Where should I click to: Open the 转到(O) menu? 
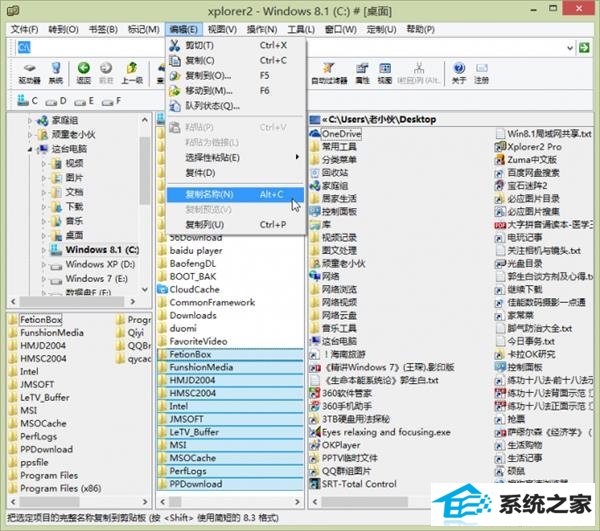pyautogui.click(x=64, y=29)
